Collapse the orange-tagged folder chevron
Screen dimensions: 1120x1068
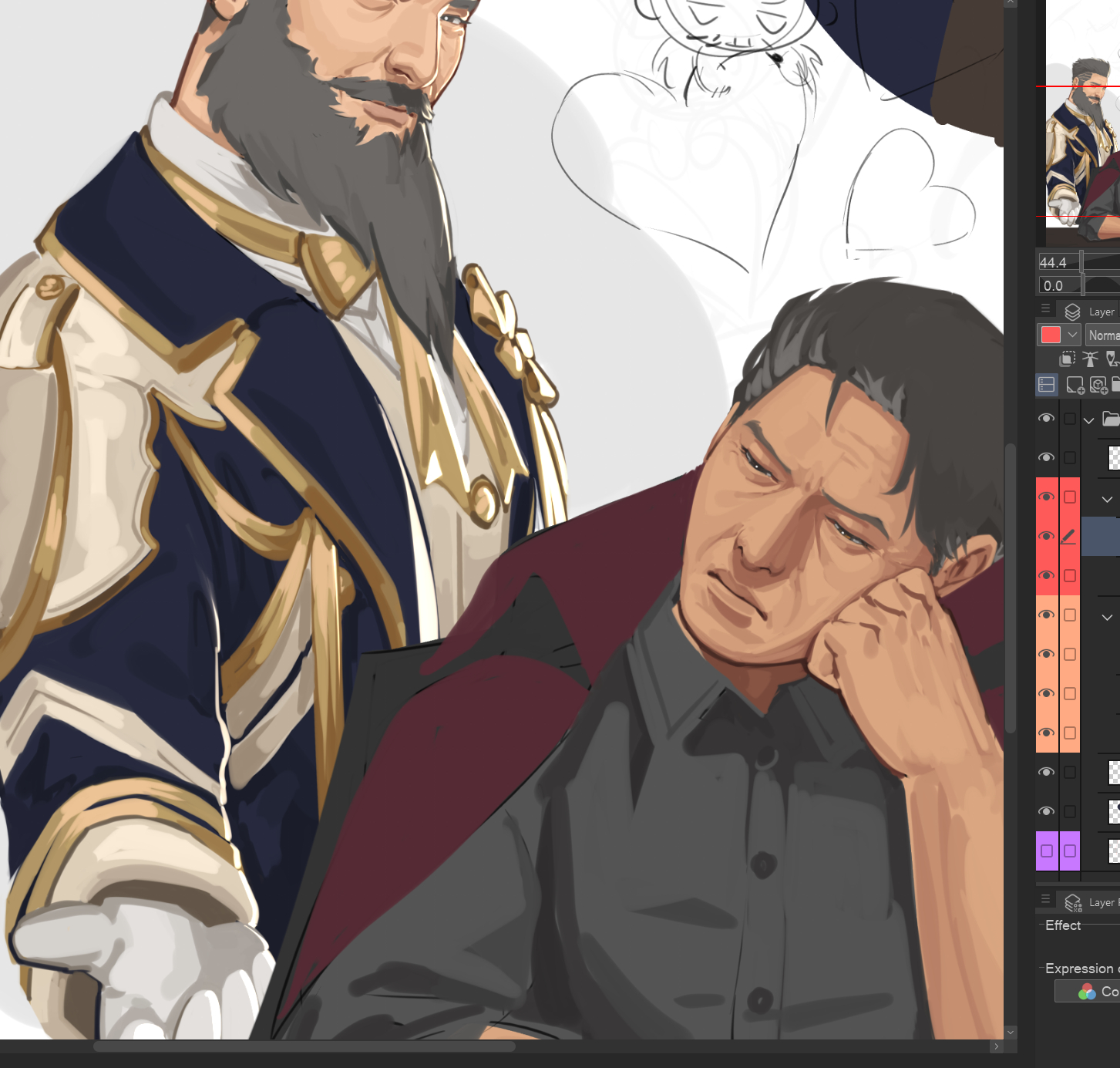(1107, 617)
